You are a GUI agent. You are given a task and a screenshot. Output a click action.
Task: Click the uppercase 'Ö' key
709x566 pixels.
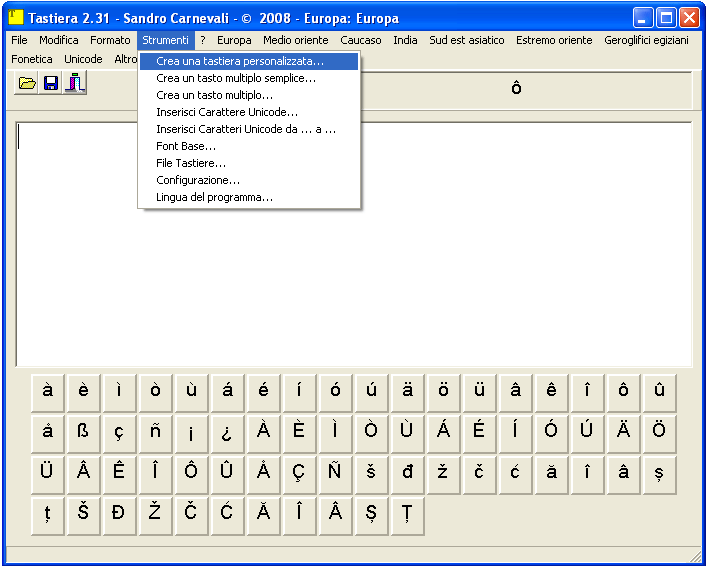point(659,433)
